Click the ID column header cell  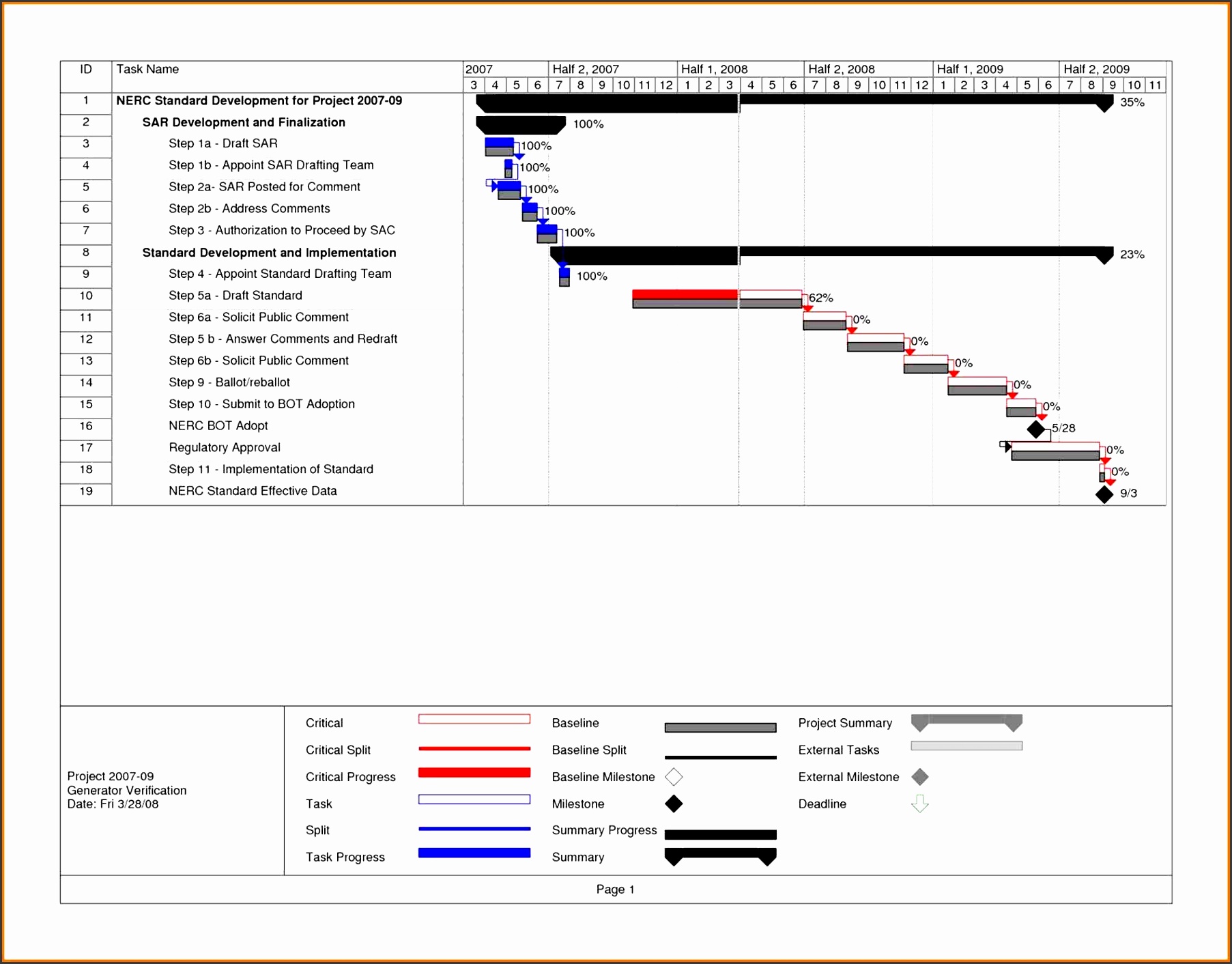(x=86, y=69)
